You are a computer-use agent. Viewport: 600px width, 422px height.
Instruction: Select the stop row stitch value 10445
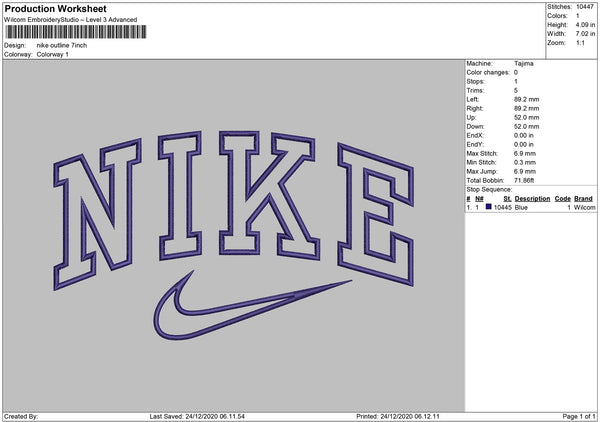click(x=502, y=207)
